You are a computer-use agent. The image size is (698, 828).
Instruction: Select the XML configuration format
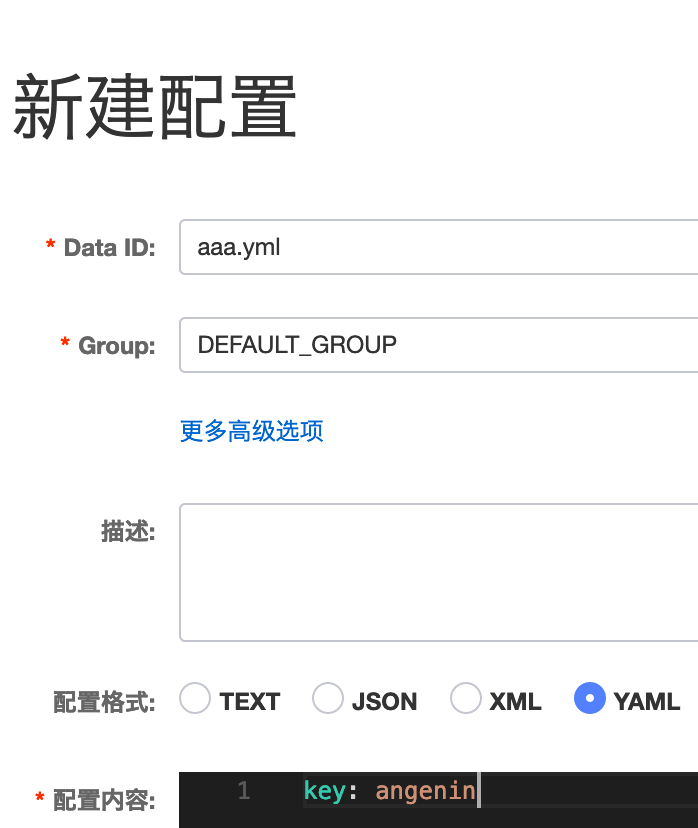click(465, 699)
